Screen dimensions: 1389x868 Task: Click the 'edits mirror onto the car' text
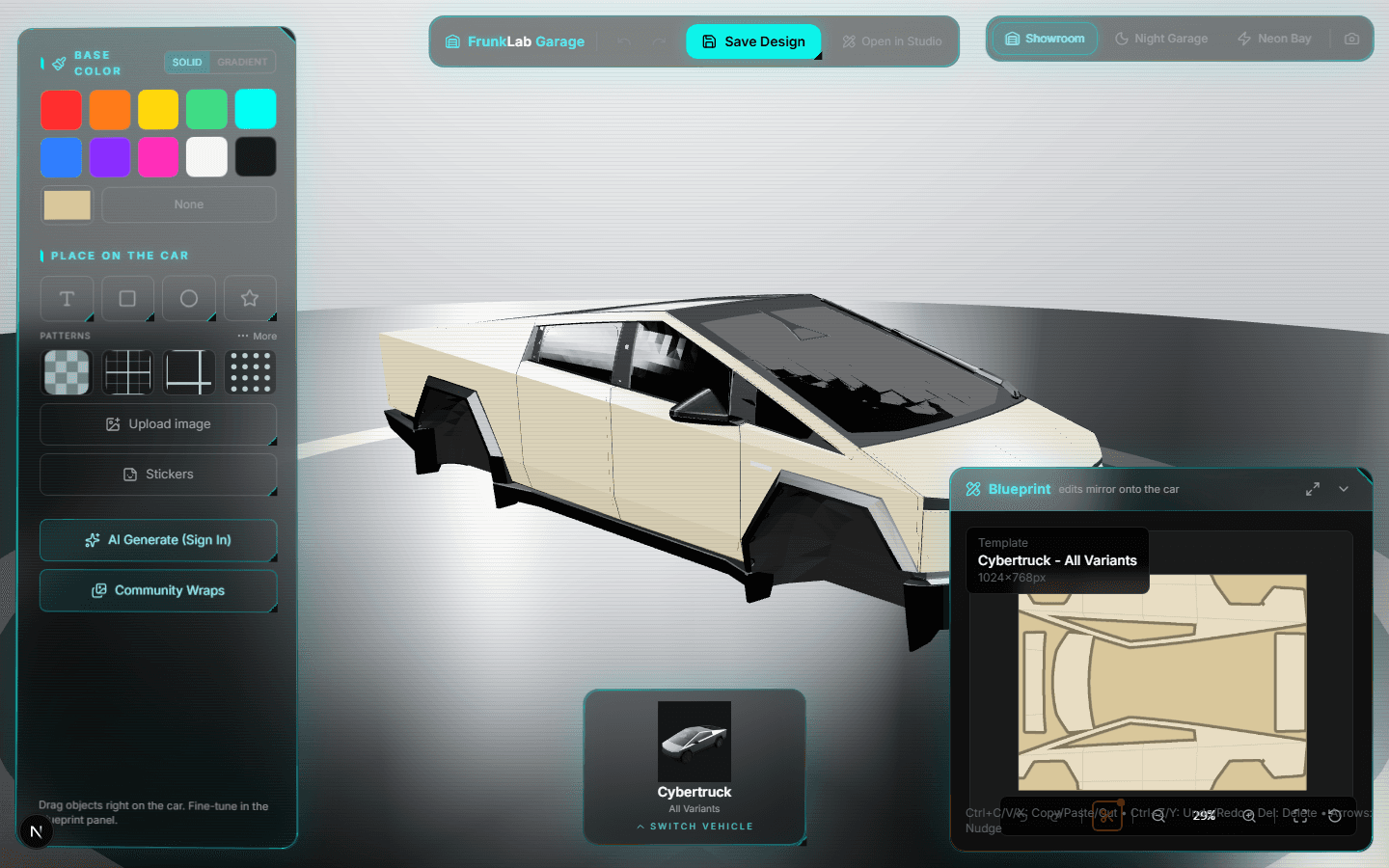[x=1119, y=489]
